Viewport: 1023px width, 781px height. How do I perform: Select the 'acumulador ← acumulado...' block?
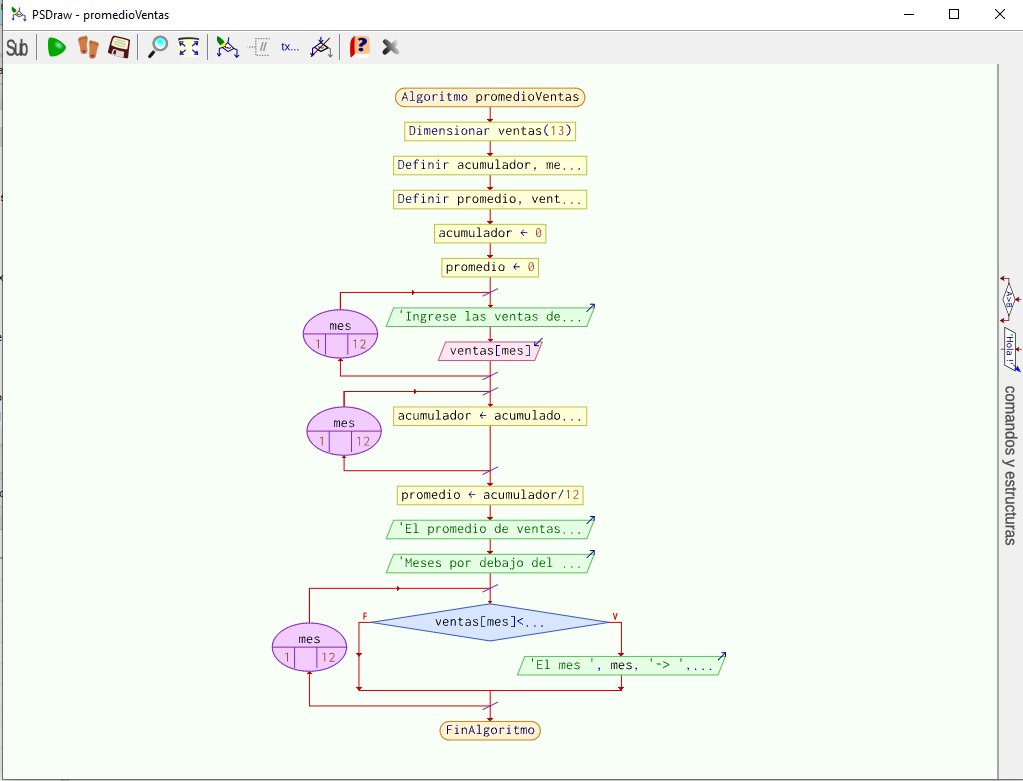[490, 416]
